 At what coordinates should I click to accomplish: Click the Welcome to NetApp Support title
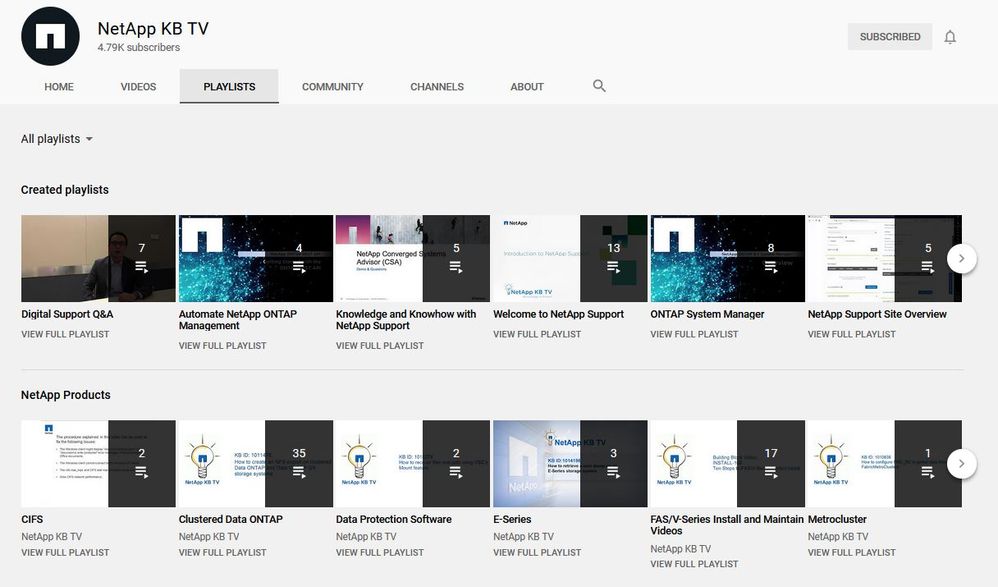558,314
